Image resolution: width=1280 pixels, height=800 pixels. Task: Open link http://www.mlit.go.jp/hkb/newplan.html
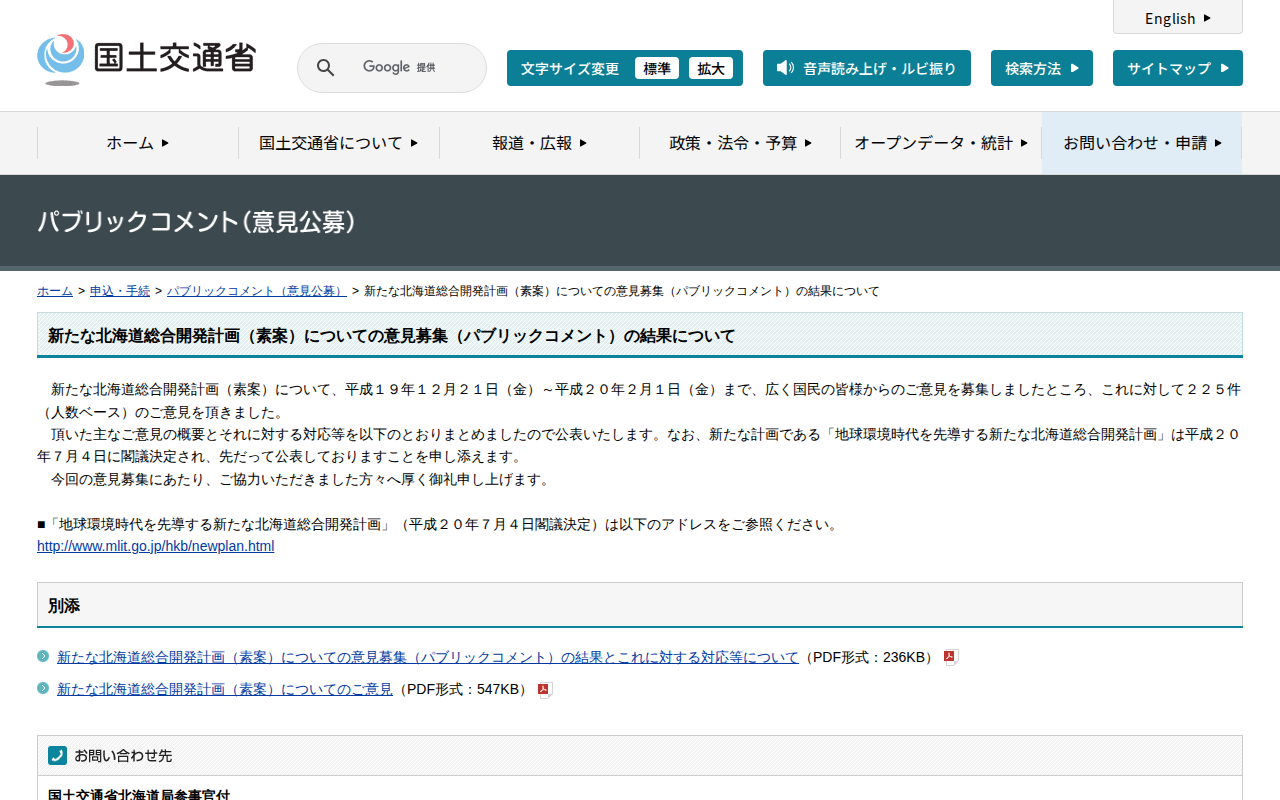[155, 545]
